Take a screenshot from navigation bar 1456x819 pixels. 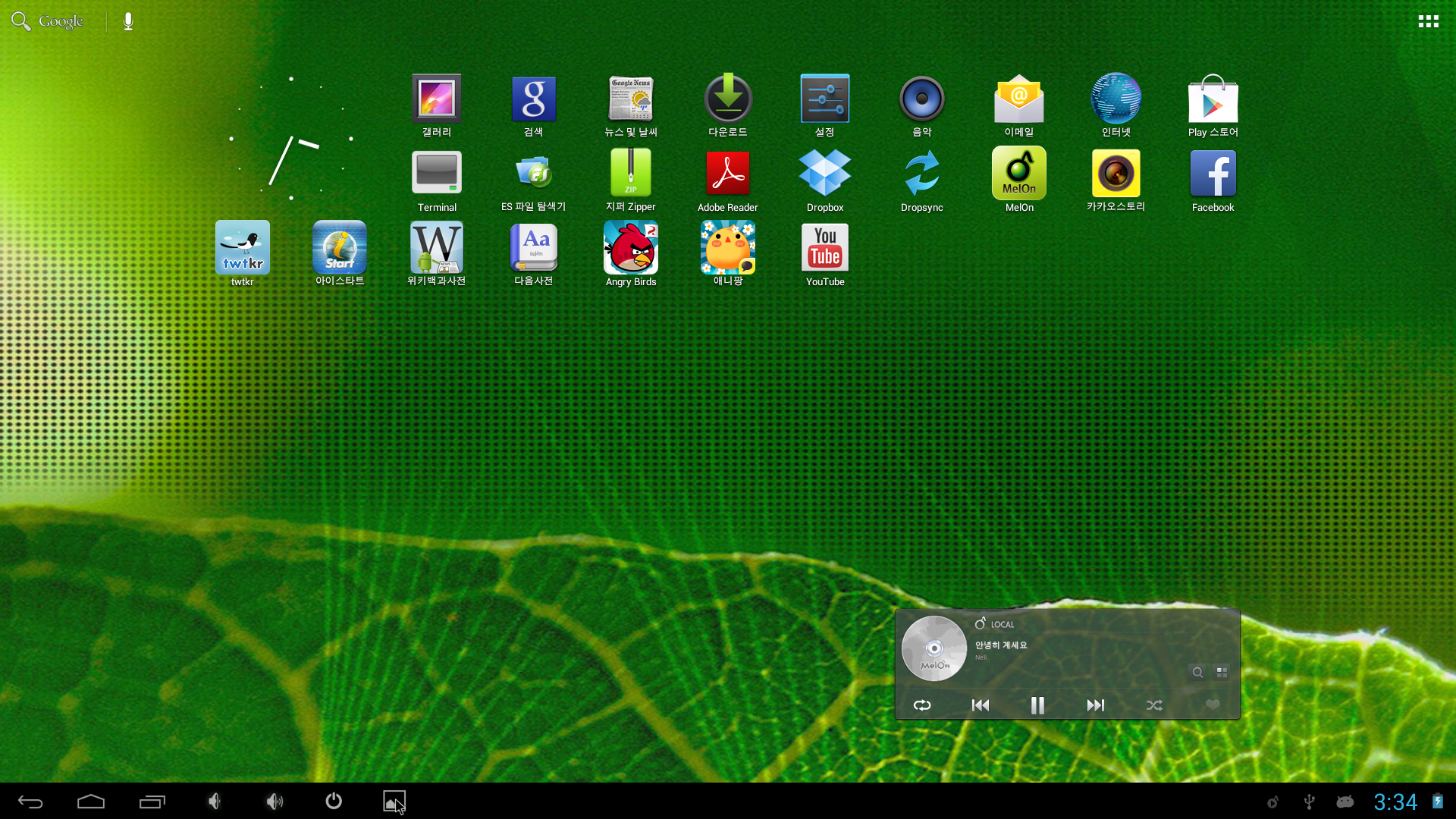pos(394,802)
